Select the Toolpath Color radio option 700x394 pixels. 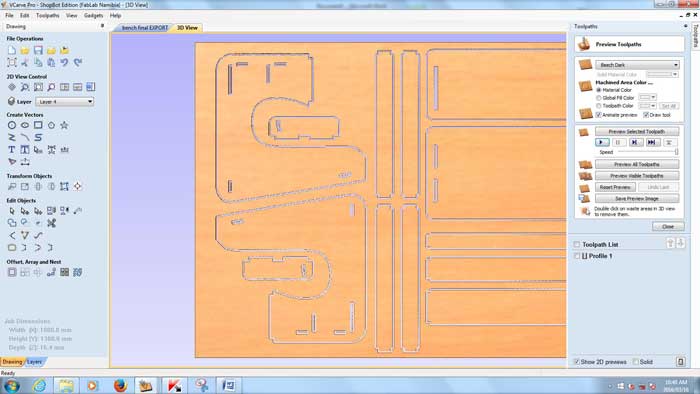[599, 106]
